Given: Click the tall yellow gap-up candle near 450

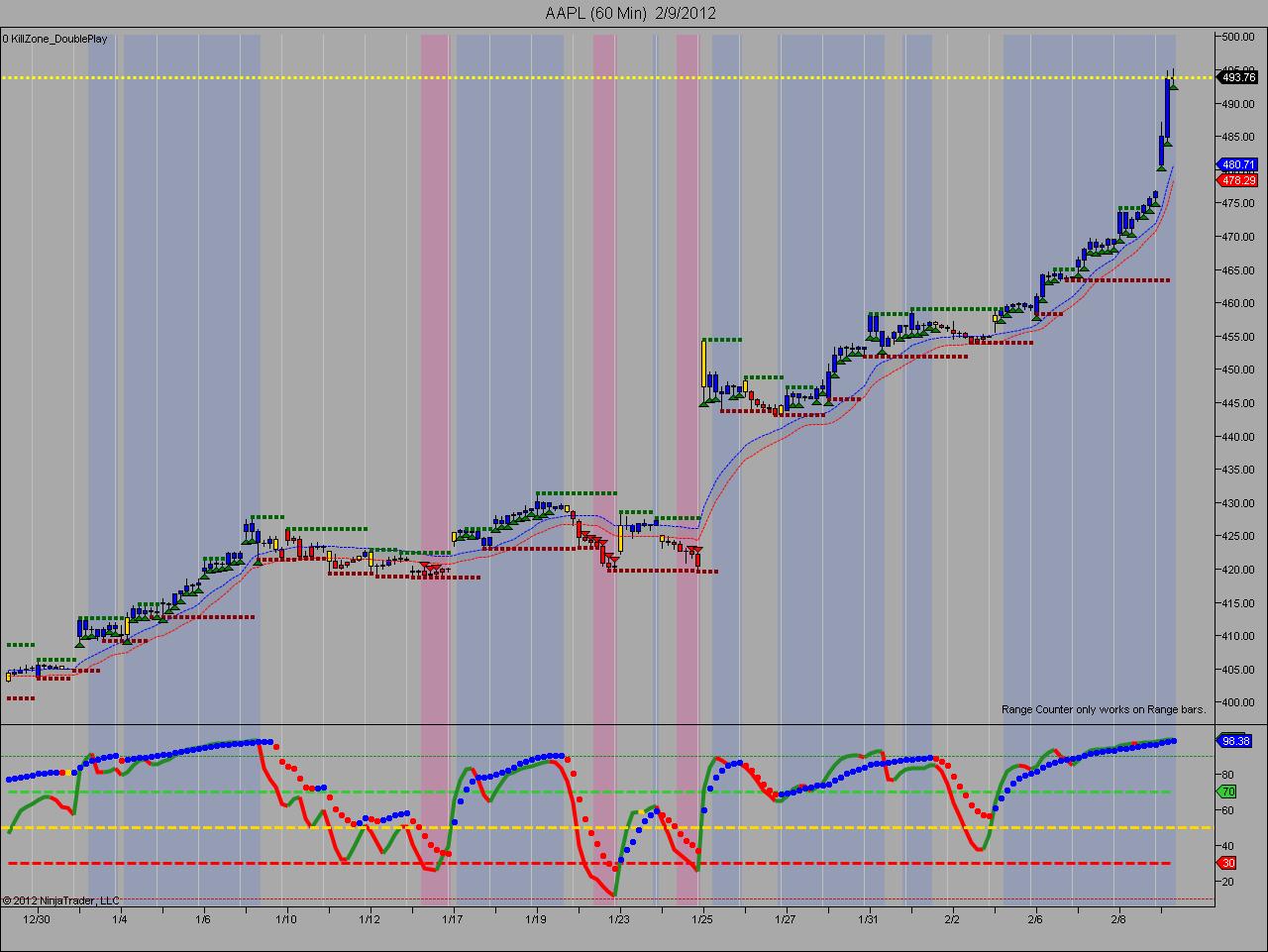Looking at the screenshot, I should [x=703, y=364].
